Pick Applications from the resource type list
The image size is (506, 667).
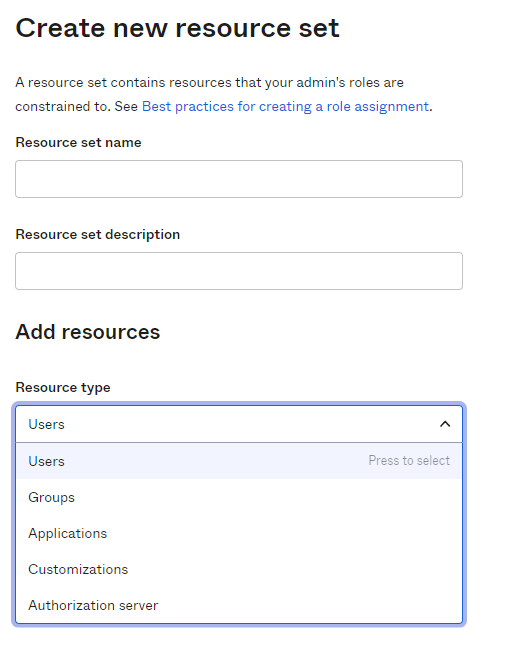239,533
